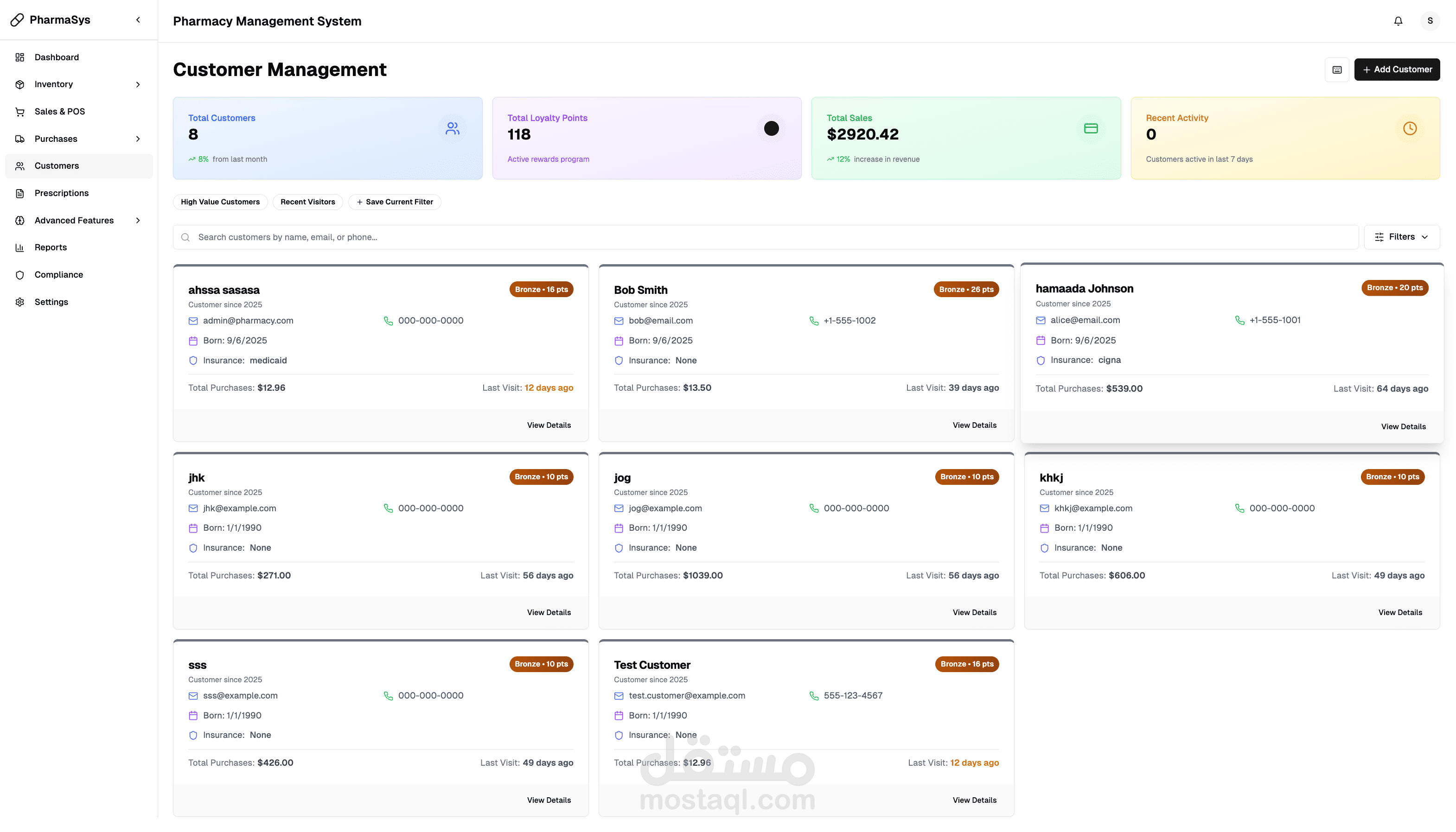Click the Total Customers people icon
Viewport: 1456px width, 832px height.
point(452,128)
